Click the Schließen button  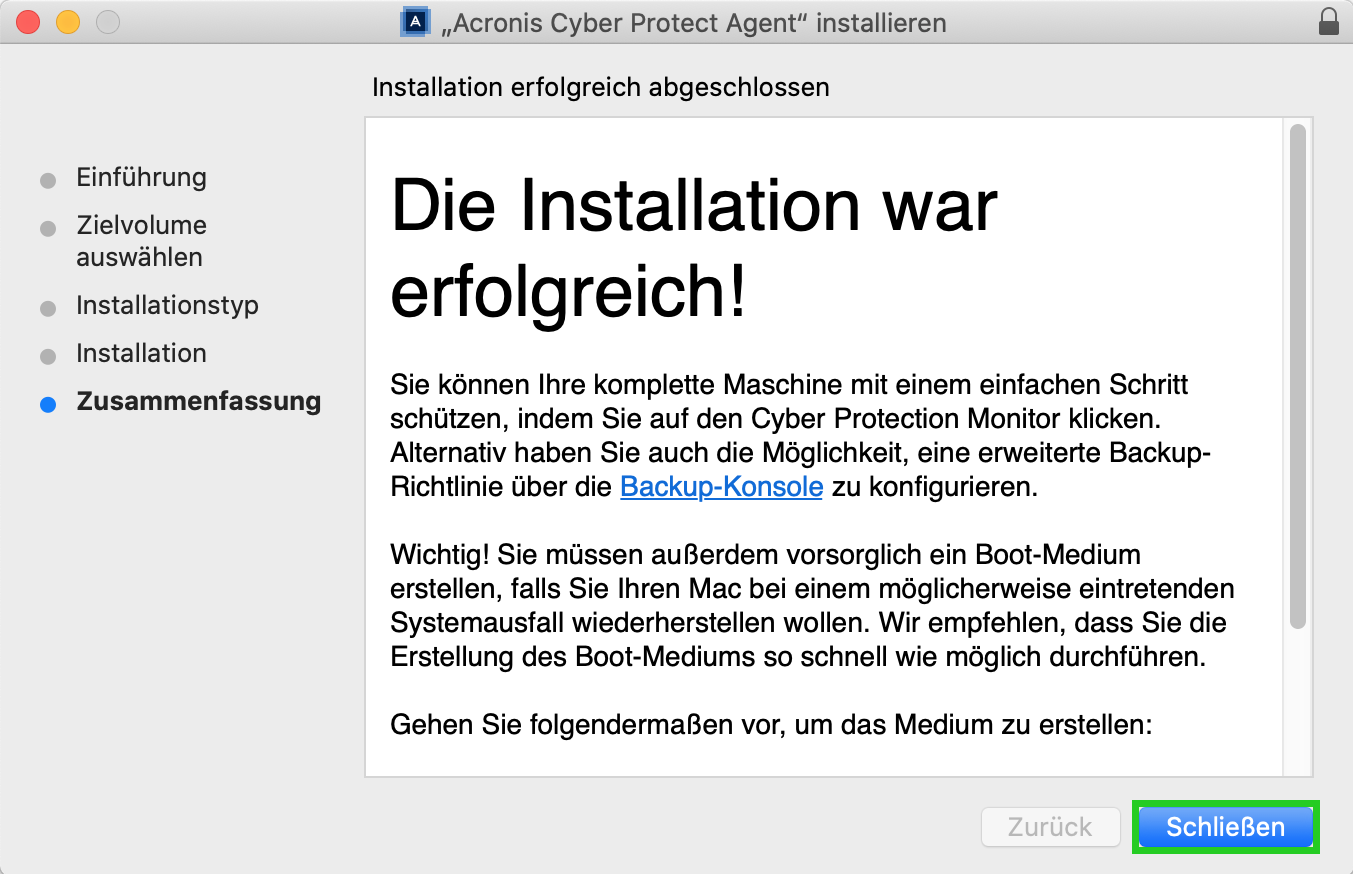(x=1224, y=827)
